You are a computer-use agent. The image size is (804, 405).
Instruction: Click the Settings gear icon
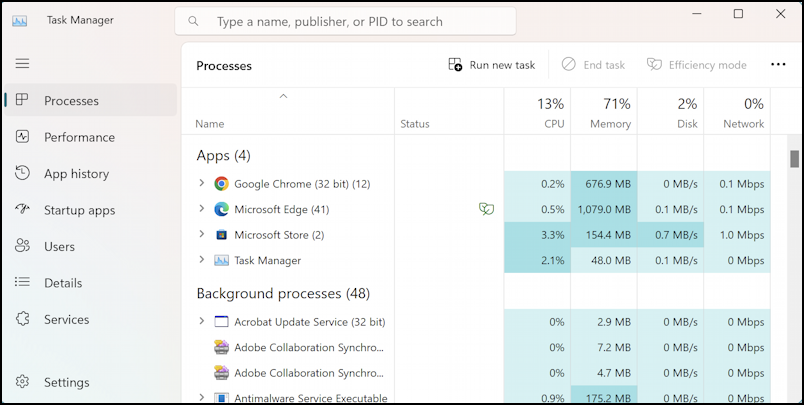(x=22, y=381)
